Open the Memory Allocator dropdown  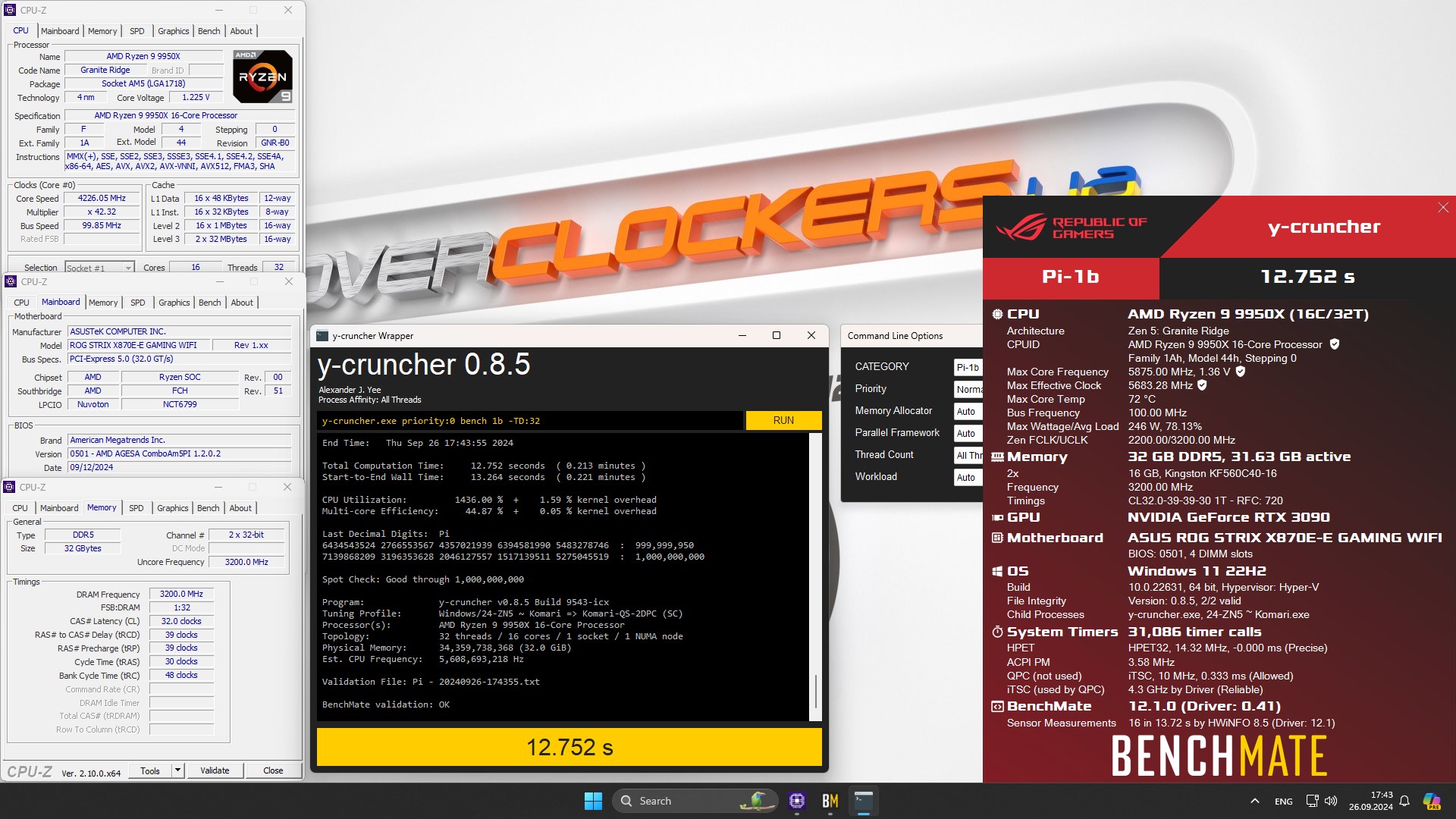pyautogui.click(x=968, y=411)
